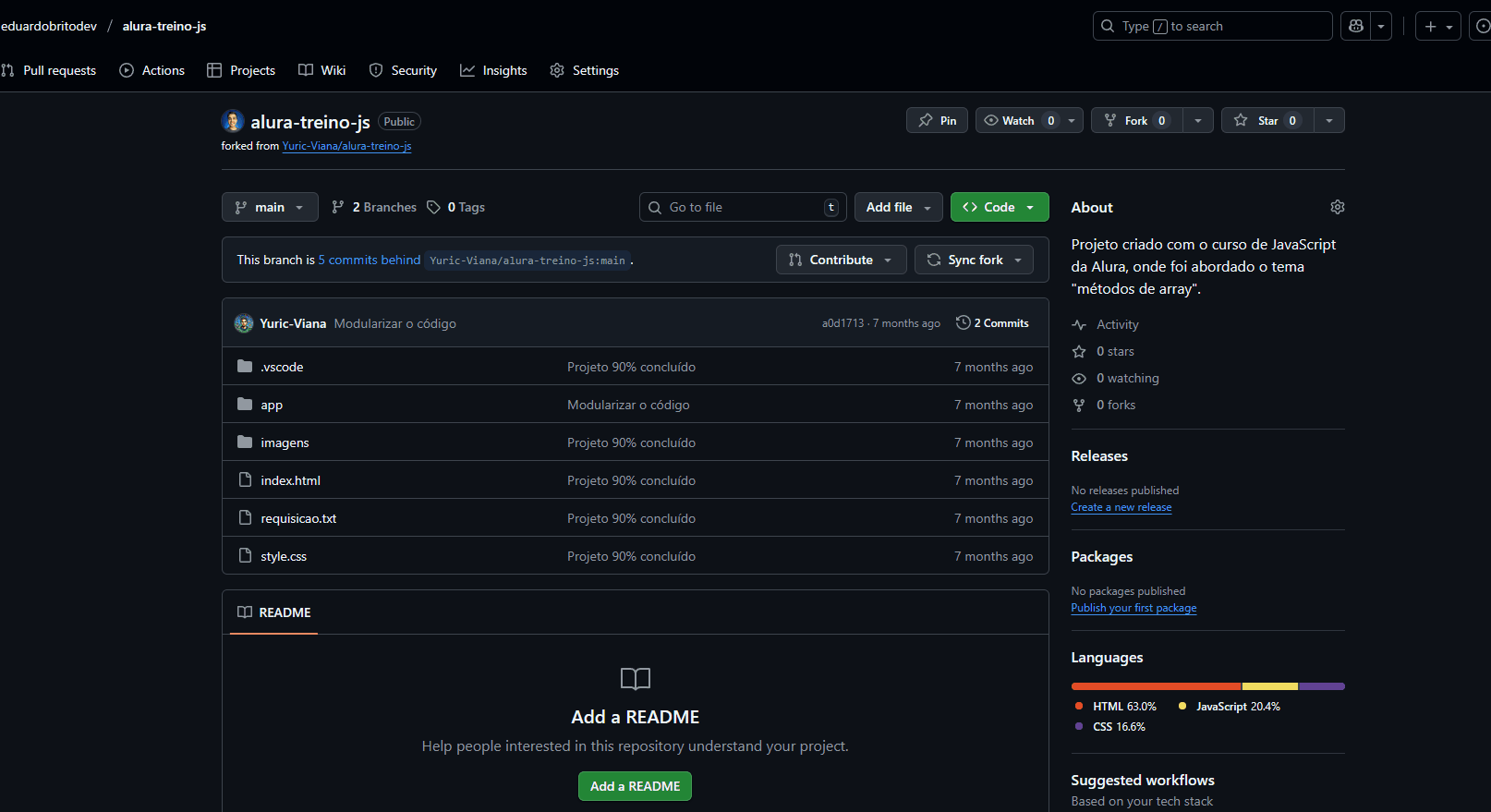Fork the repository with the Fork button
Screen dimensions: 1491x812
pyautogui.click(x=1138, y=120)
